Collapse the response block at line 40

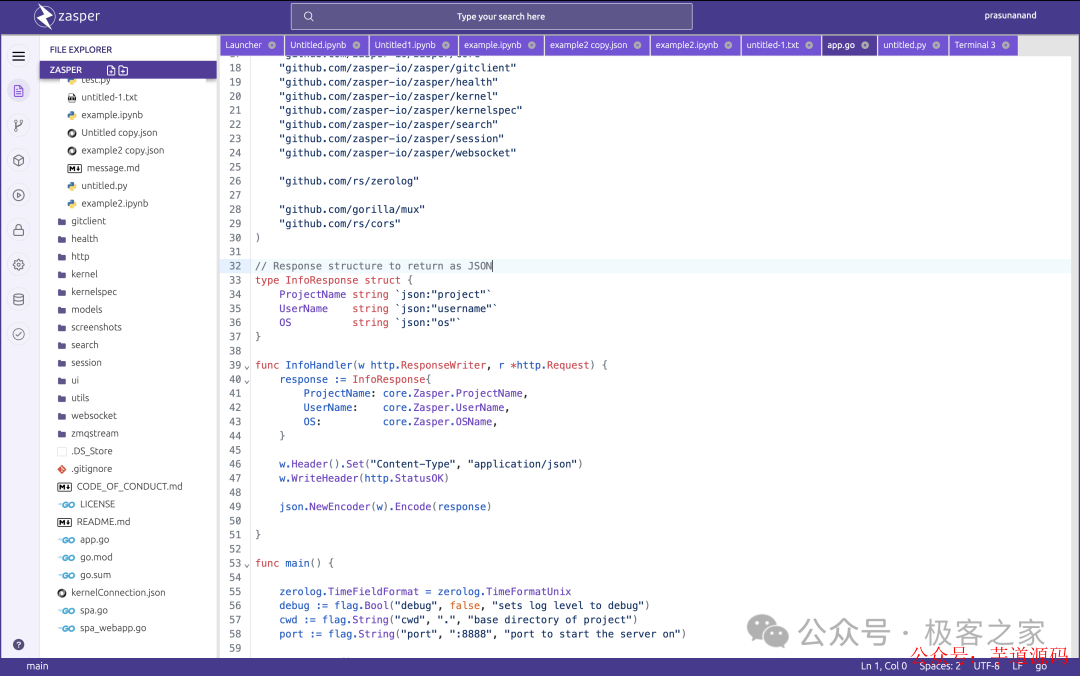(247, 381)
